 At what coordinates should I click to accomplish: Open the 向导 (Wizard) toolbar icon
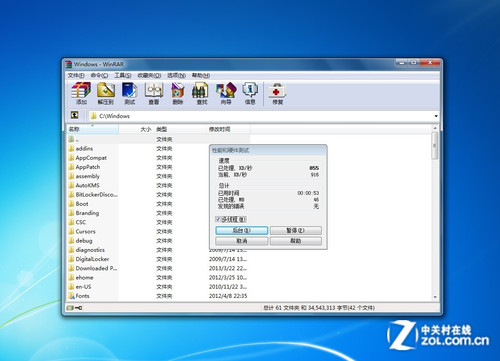[226, 93]
